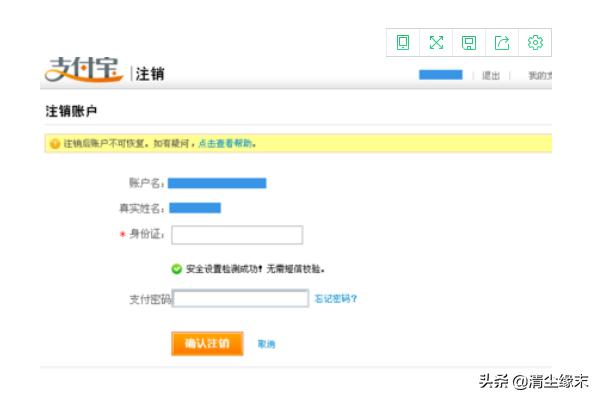
Task: Click the green success checkmark icon
Action: [176, 269]
